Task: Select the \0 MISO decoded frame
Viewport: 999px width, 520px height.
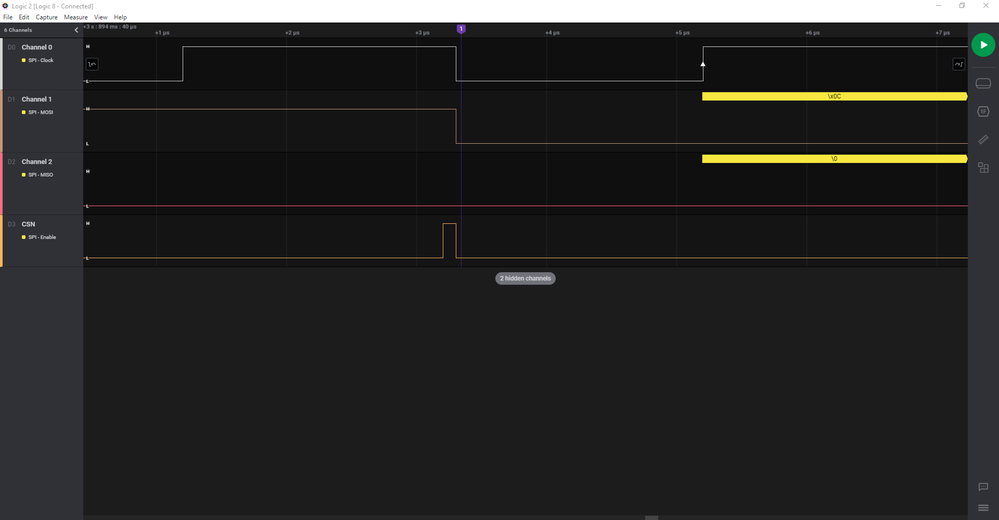Action: point(835,159)
